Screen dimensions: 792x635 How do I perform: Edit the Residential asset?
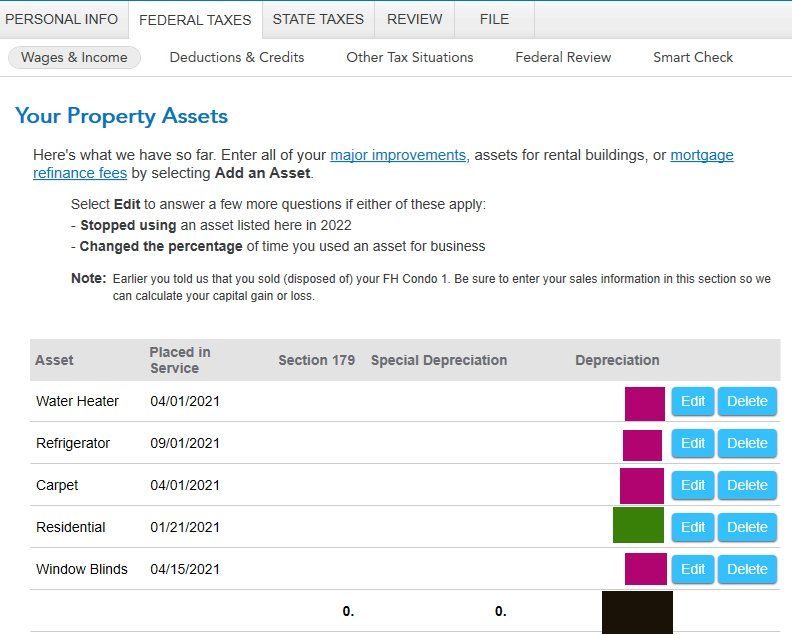(x=693, y=527)
